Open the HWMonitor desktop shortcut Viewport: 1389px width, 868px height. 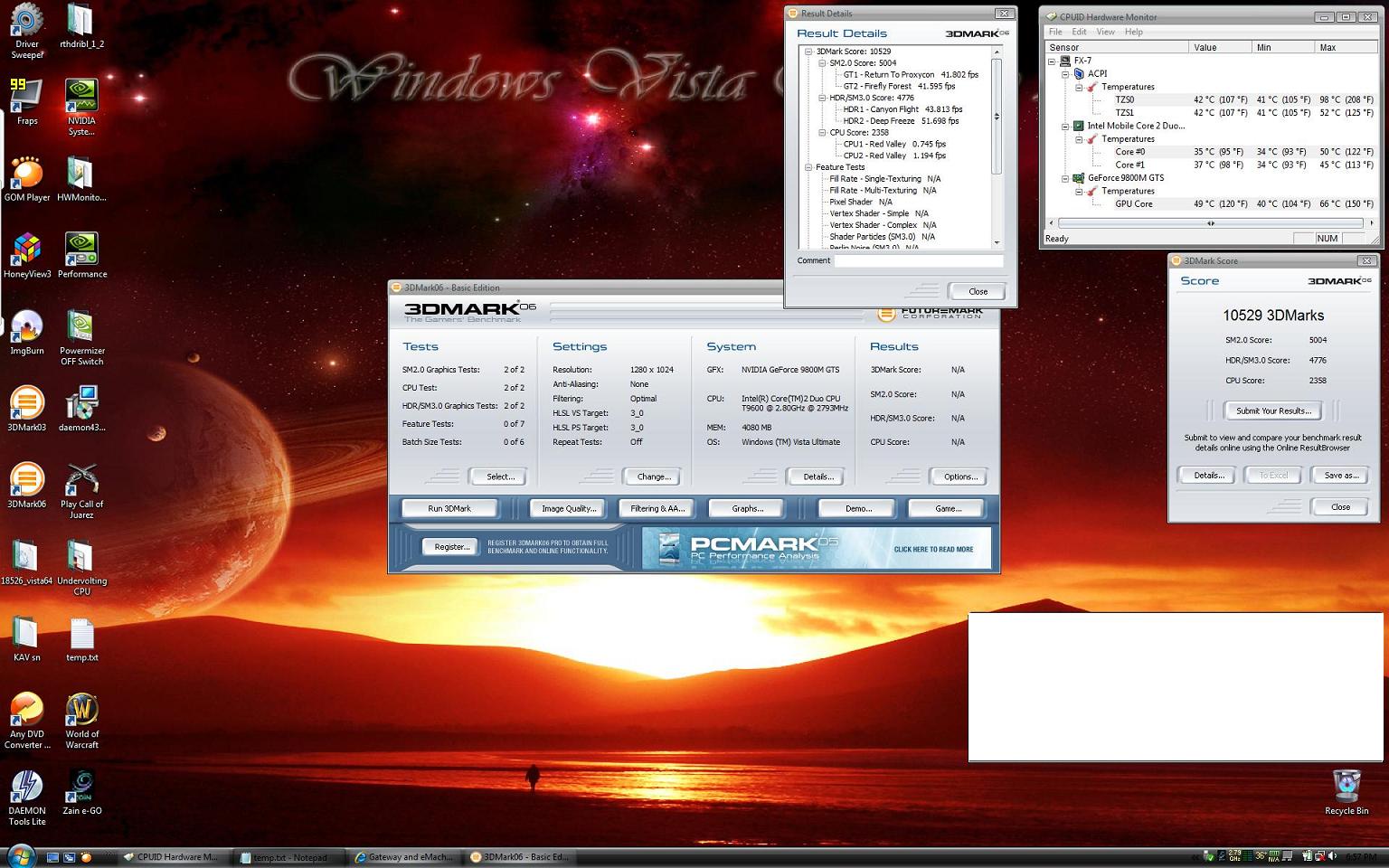tap(81, 178)
